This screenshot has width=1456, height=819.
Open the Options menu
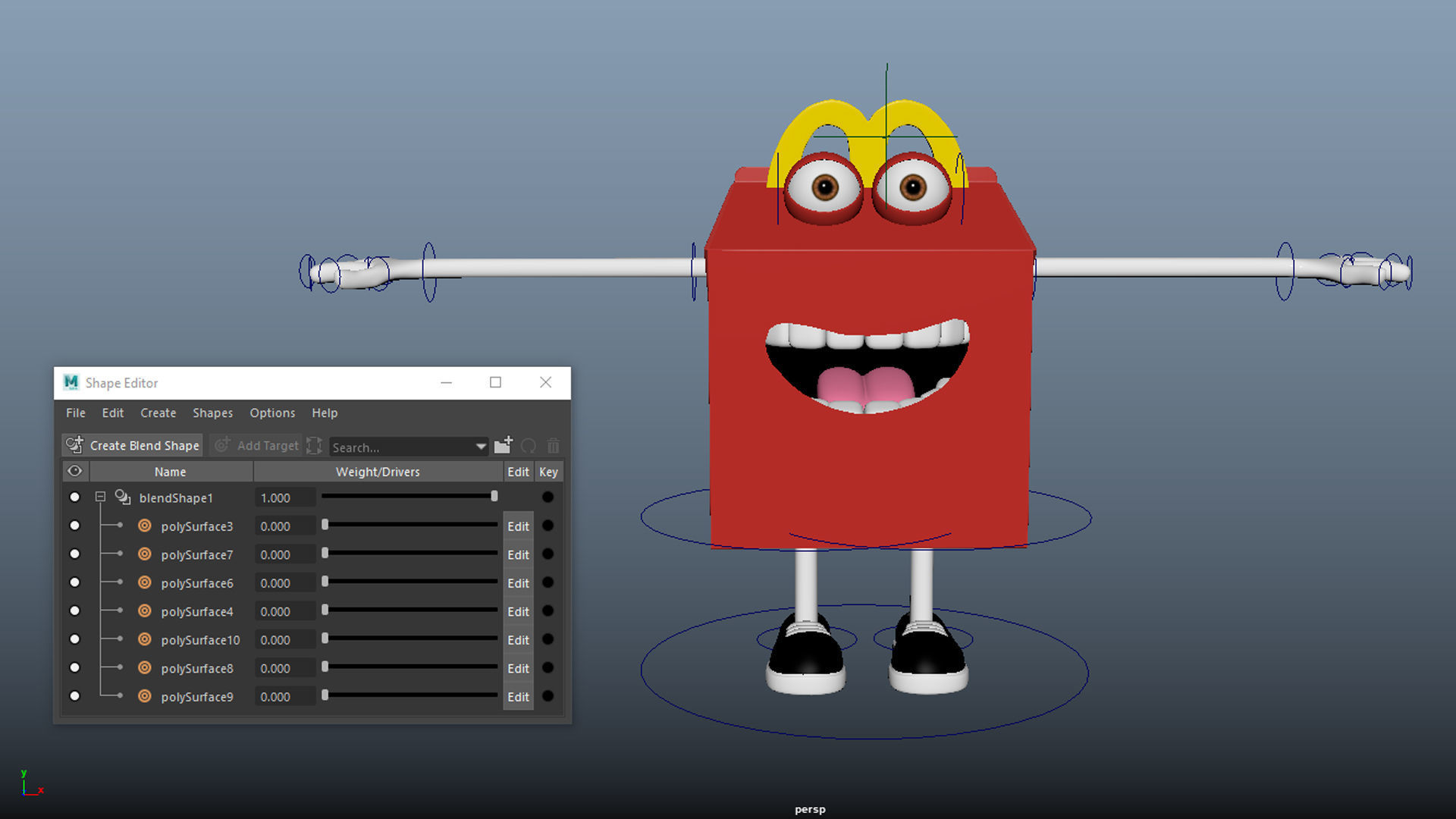tap(272, 413)
